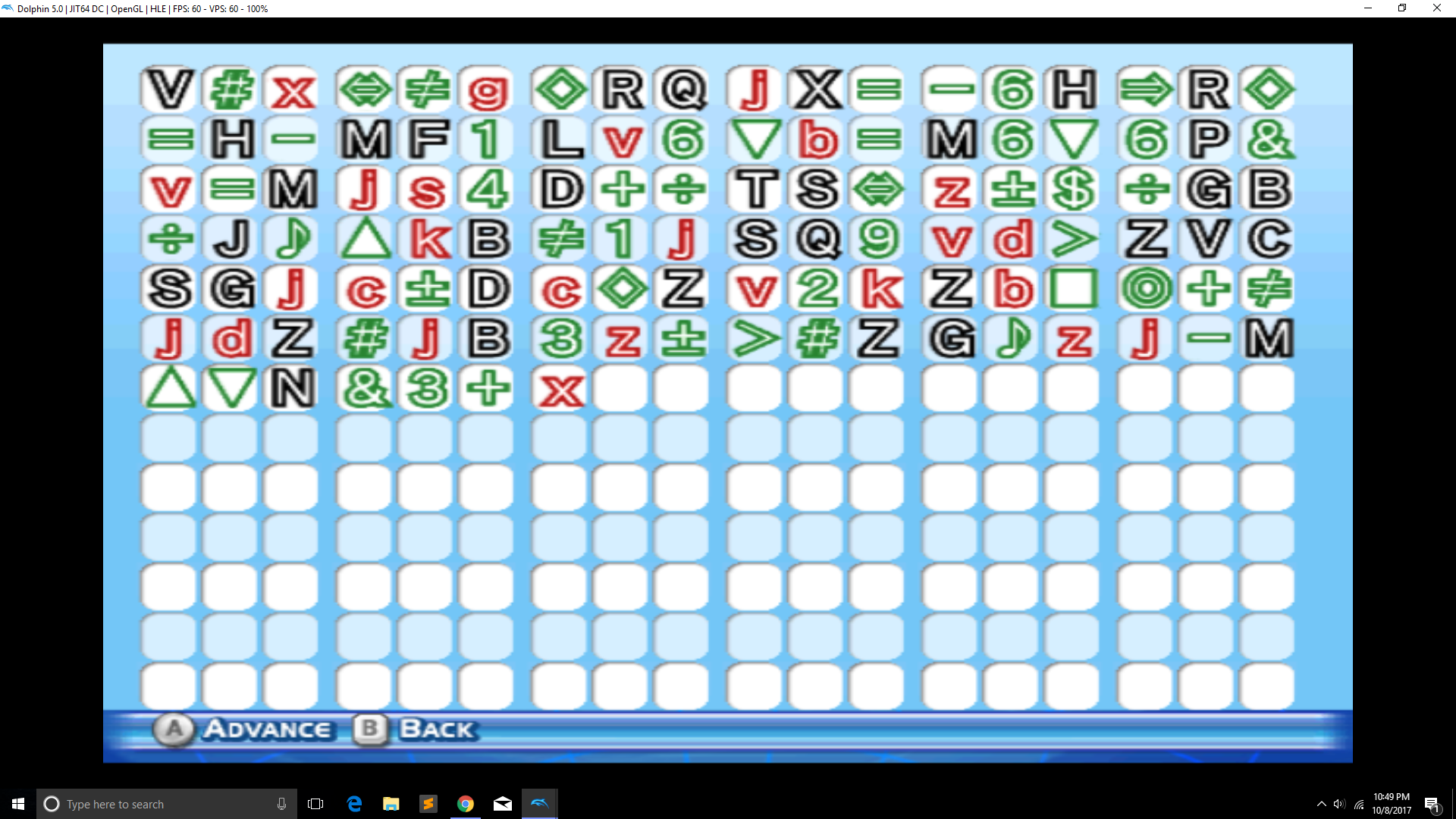Launch Microsoft Edge from the taskbar
This screenshot has width=1456, height=819.
pos(354,804)
